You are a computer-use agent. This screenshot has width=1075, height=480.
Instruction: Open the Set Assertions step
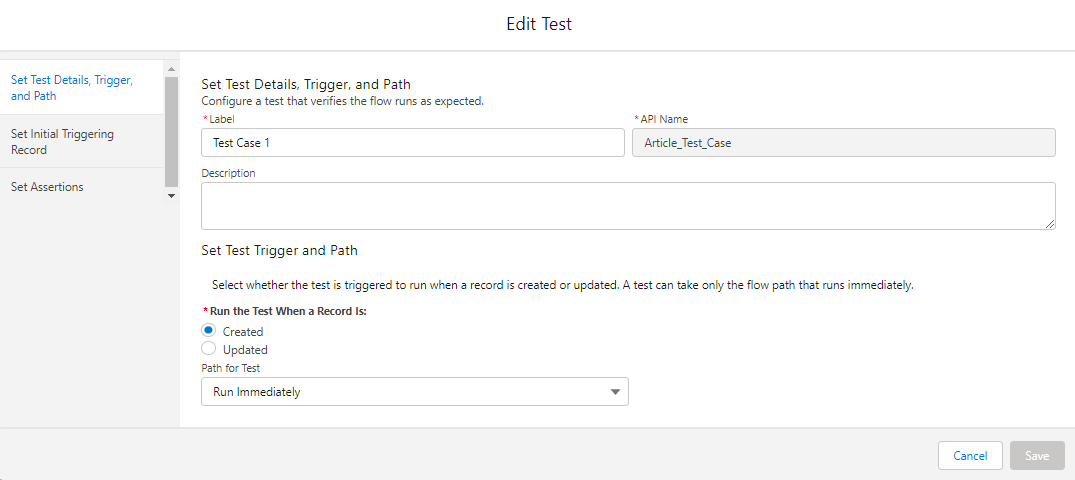click(47, 187)
